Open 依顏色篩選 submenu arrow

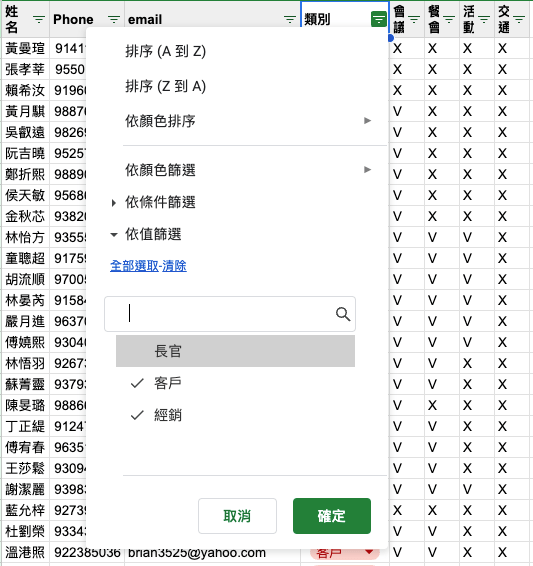pos(367,169)
